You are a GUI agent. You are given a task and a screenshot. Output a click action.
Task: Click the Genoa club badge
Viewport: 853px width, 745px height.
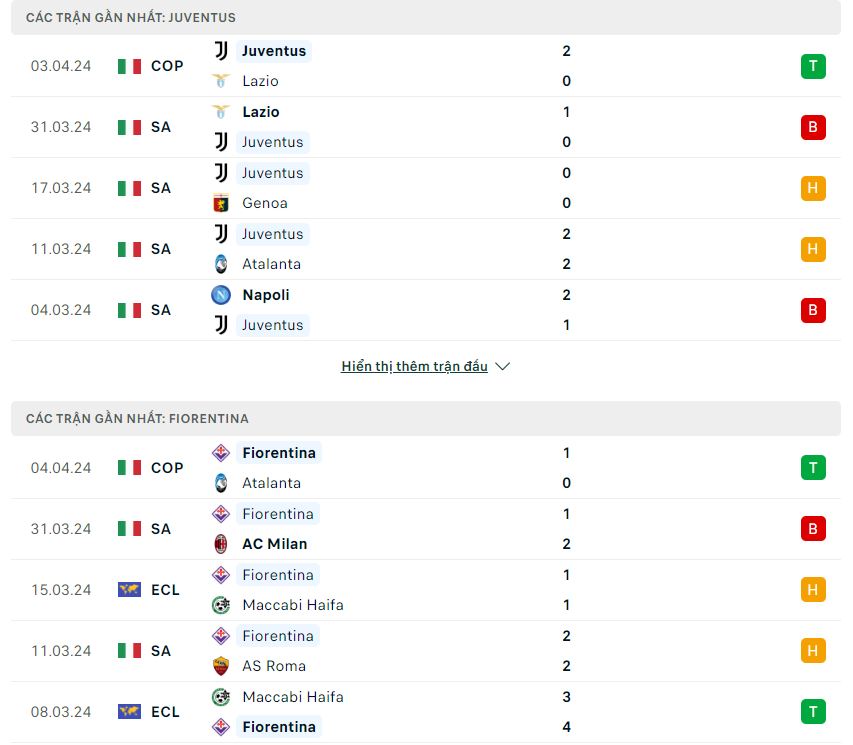click(x=223, y=203)
